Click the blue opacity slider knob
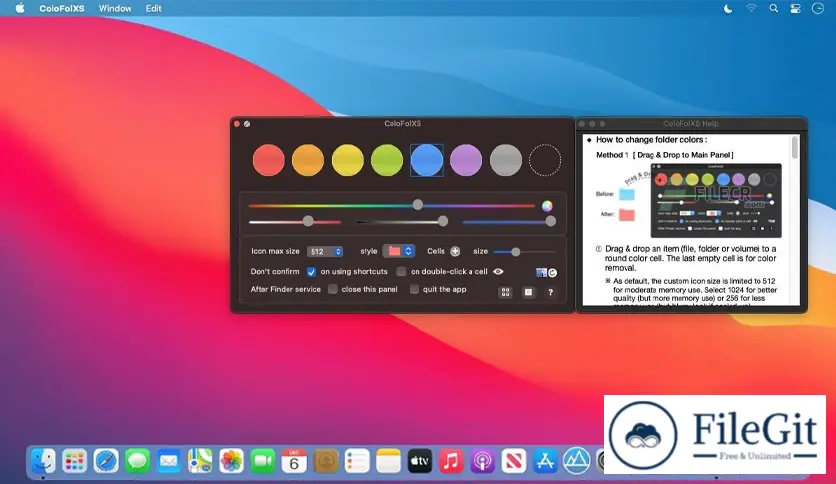The image size is (836, 484). pyautogui.click(x=551, y=221)
